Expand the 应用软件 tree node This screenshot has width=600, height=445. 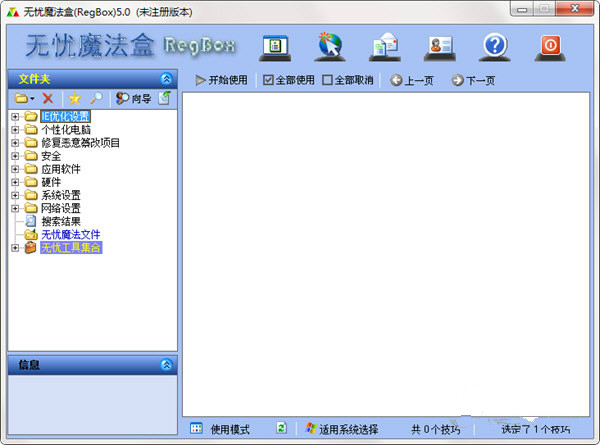click(15, 169)
